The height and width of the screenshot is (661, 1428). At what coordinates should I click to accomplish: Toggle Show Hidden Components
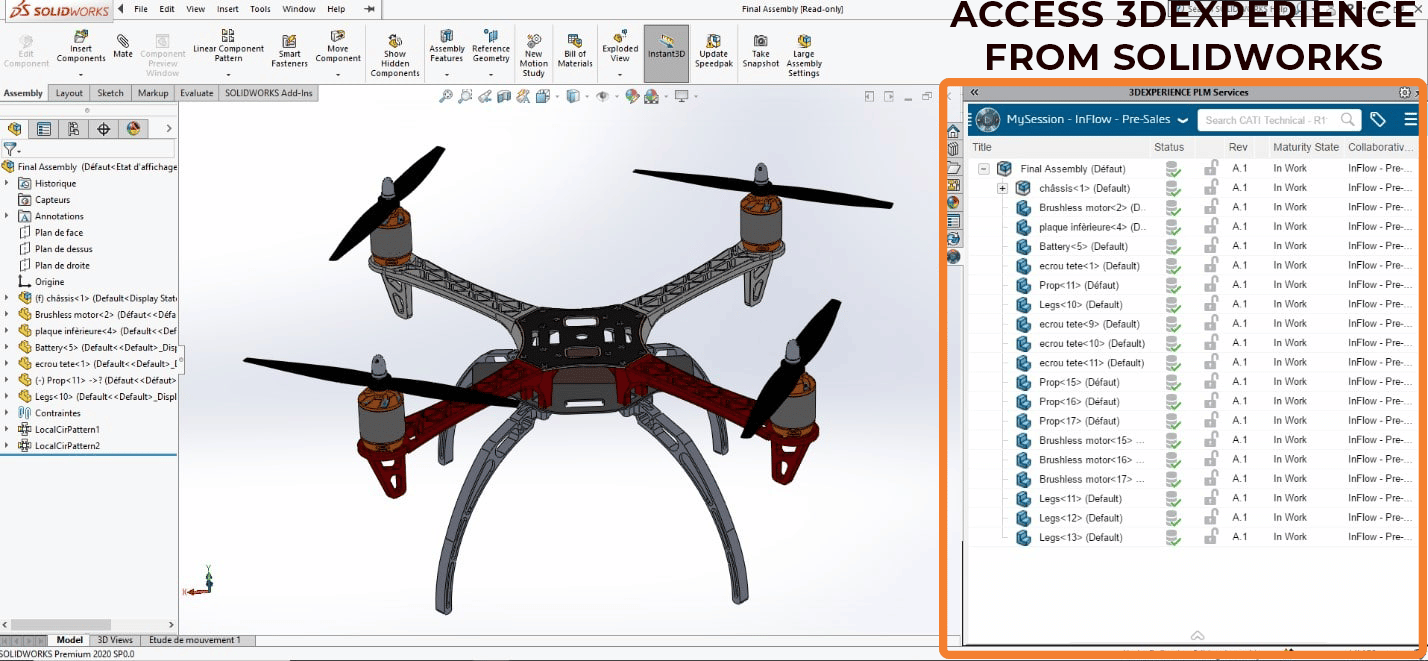click(394, 45)
